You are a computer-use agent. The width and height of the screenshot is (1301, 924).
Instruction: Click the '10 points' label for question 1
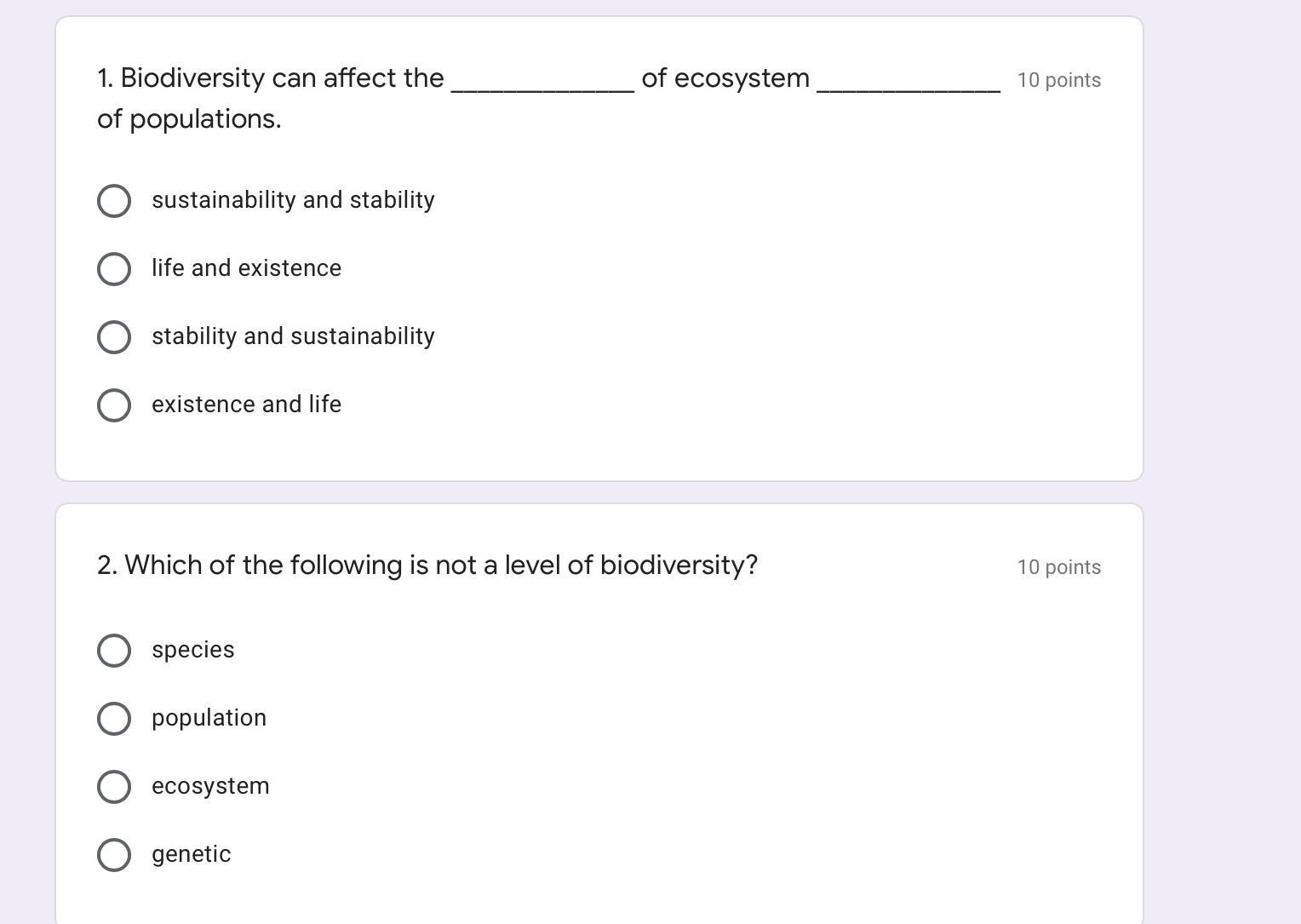(1059, 80)
